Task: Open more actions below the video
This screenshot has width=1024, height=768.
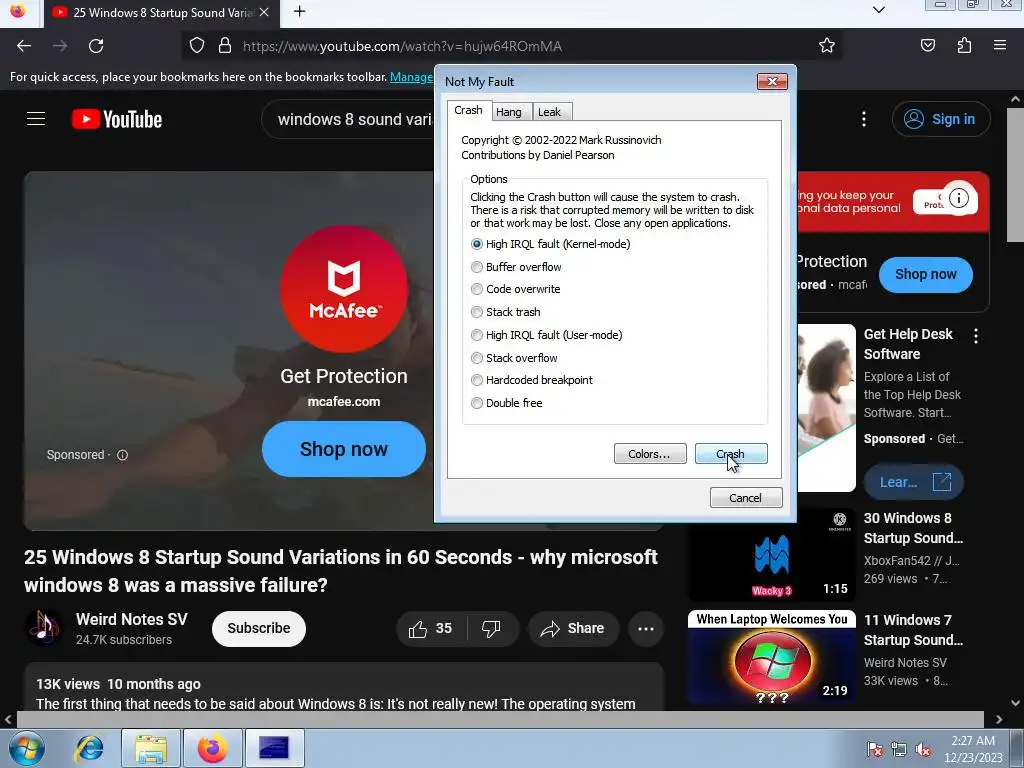Action: [x=646, y=629]
